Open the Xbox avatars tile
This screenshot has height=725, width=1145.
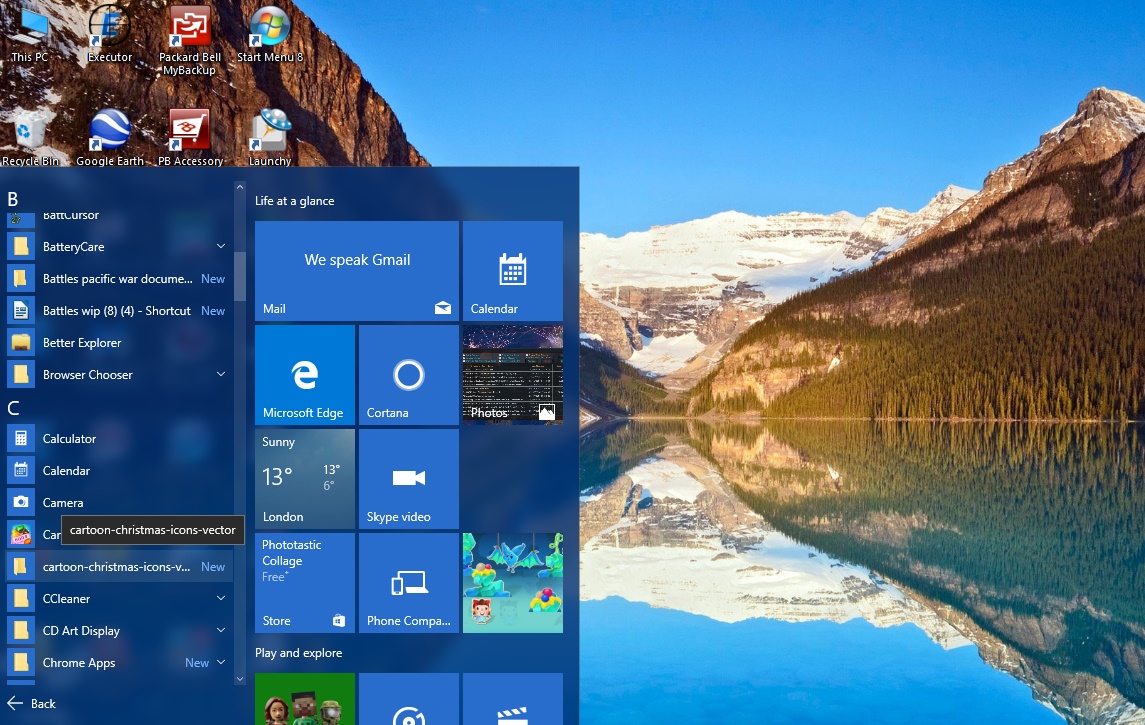305,699
